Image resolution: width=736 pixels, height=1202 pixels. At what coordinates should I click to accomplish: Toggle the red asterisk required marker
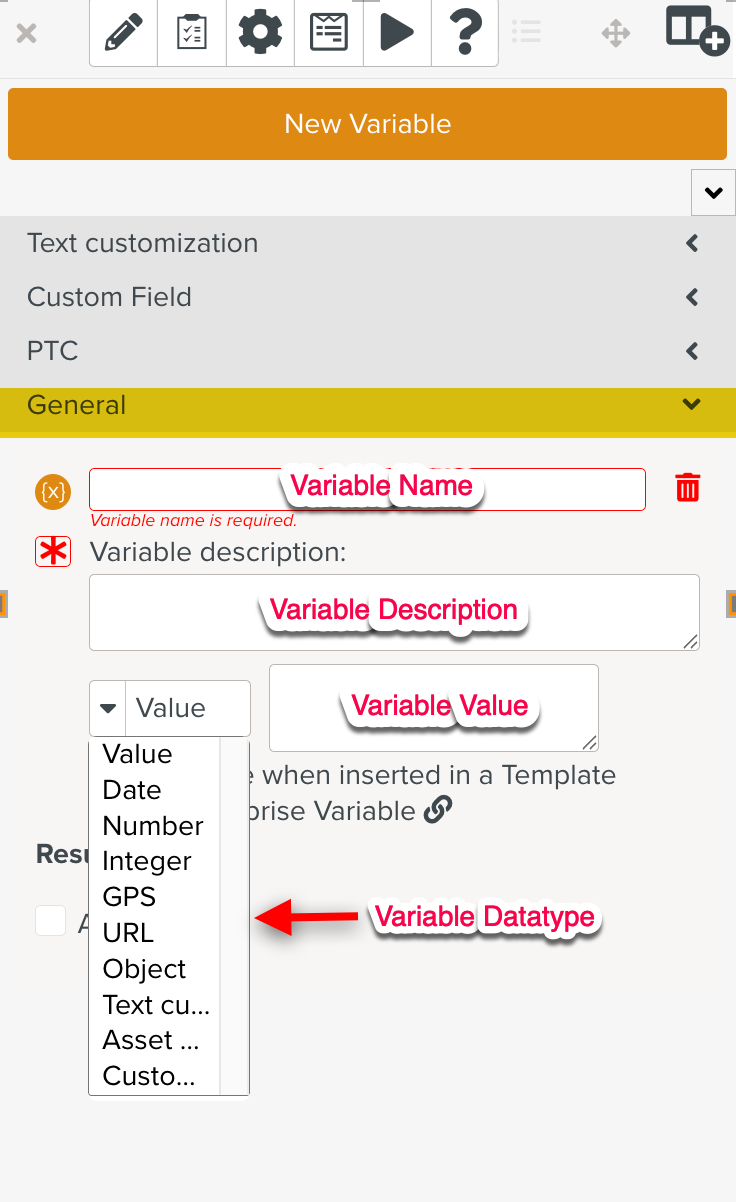pyautogui.click(x=53, y=552)
